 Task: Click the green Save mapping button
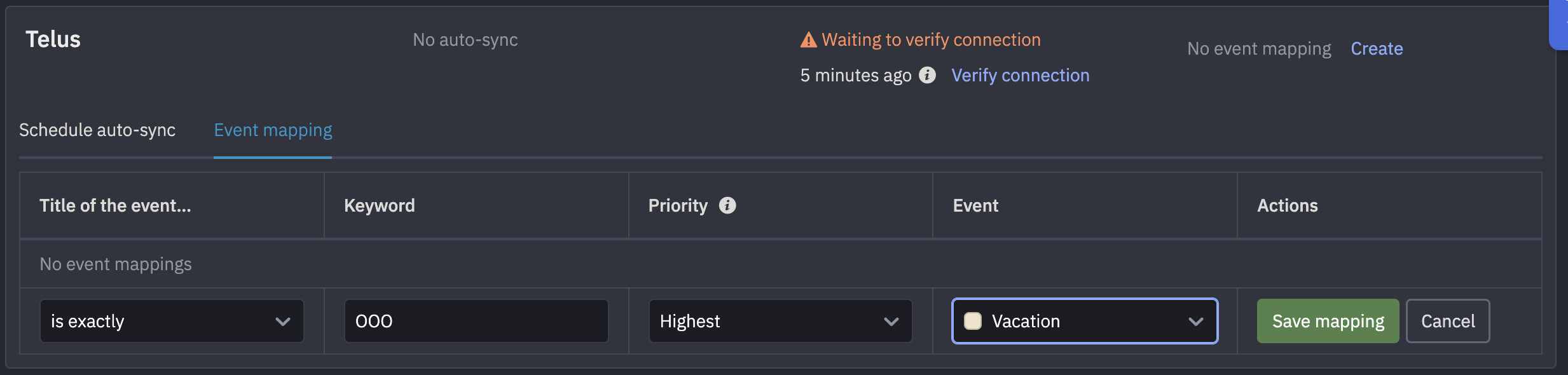(1326, 321)
